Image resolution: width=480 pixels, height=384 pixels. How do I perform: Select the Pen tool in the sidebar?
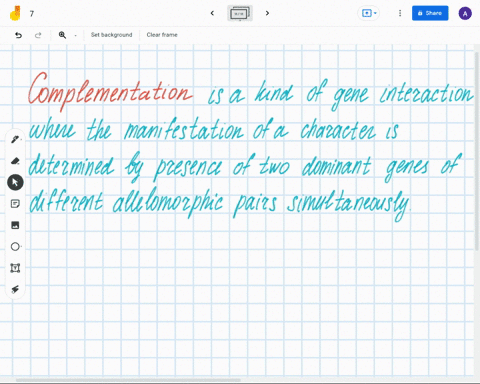tap(15, 139)
